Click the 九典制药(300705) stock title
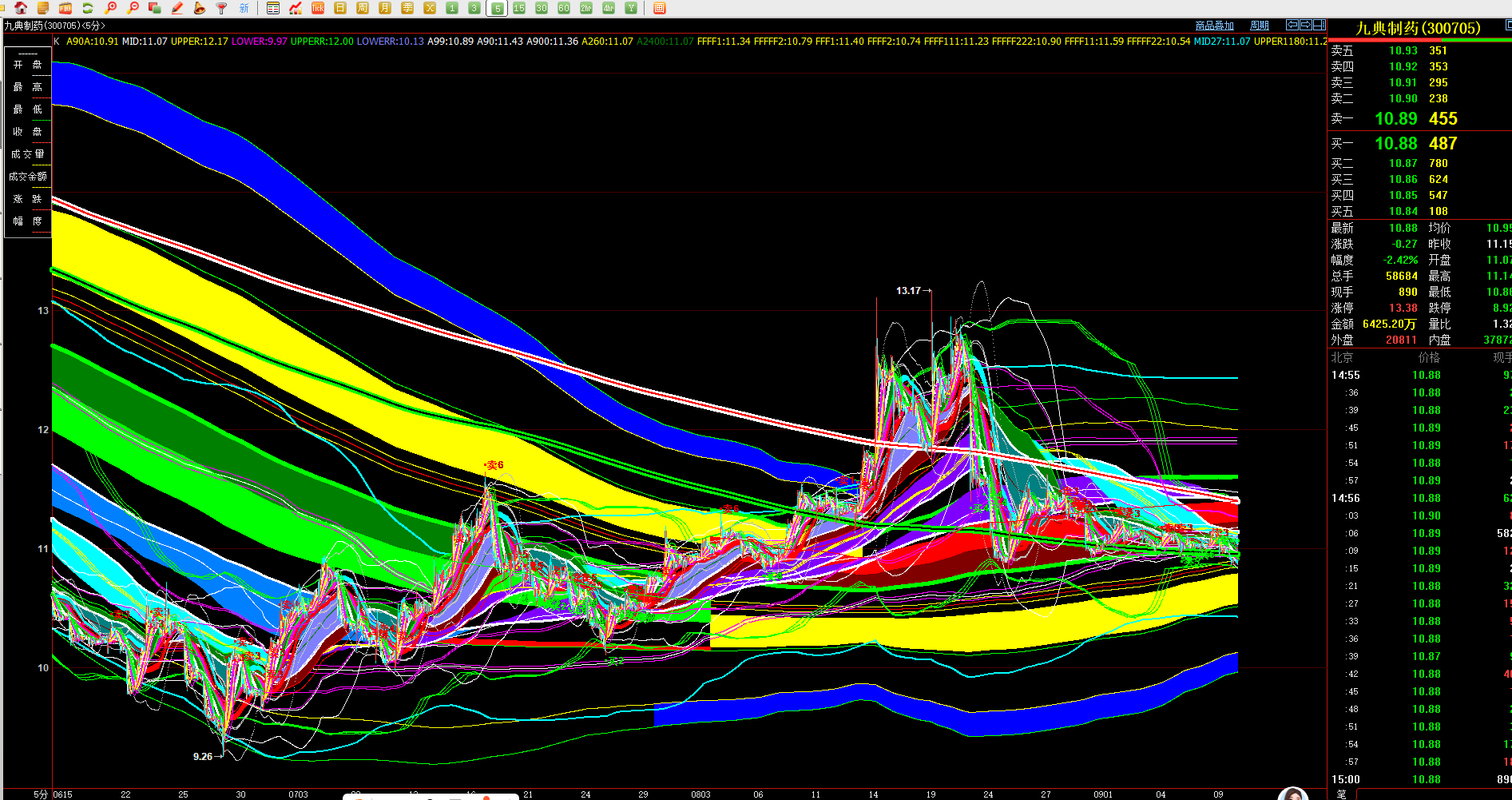1512x800 pixels. point(1418,28)
